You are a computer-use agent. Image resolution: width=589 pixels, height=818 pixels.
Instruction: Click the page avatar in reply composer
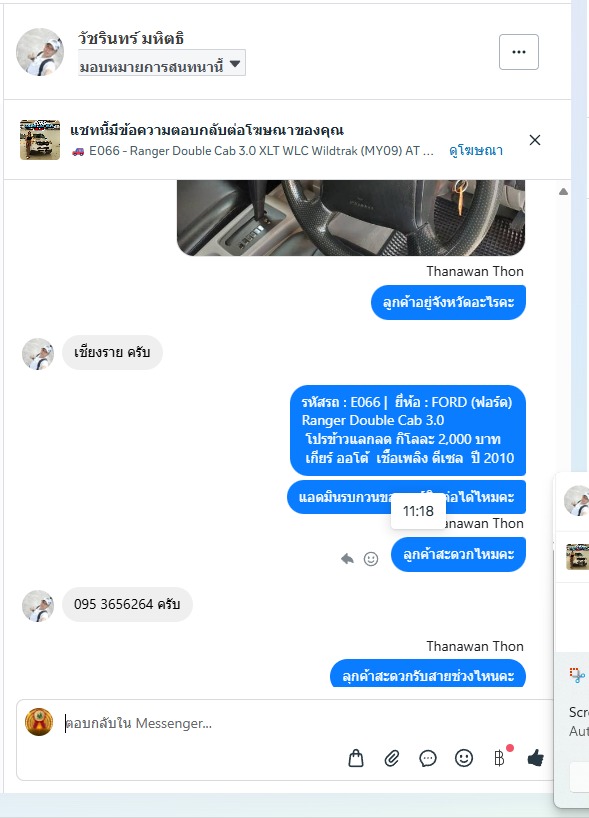click(x=39, y=721)
